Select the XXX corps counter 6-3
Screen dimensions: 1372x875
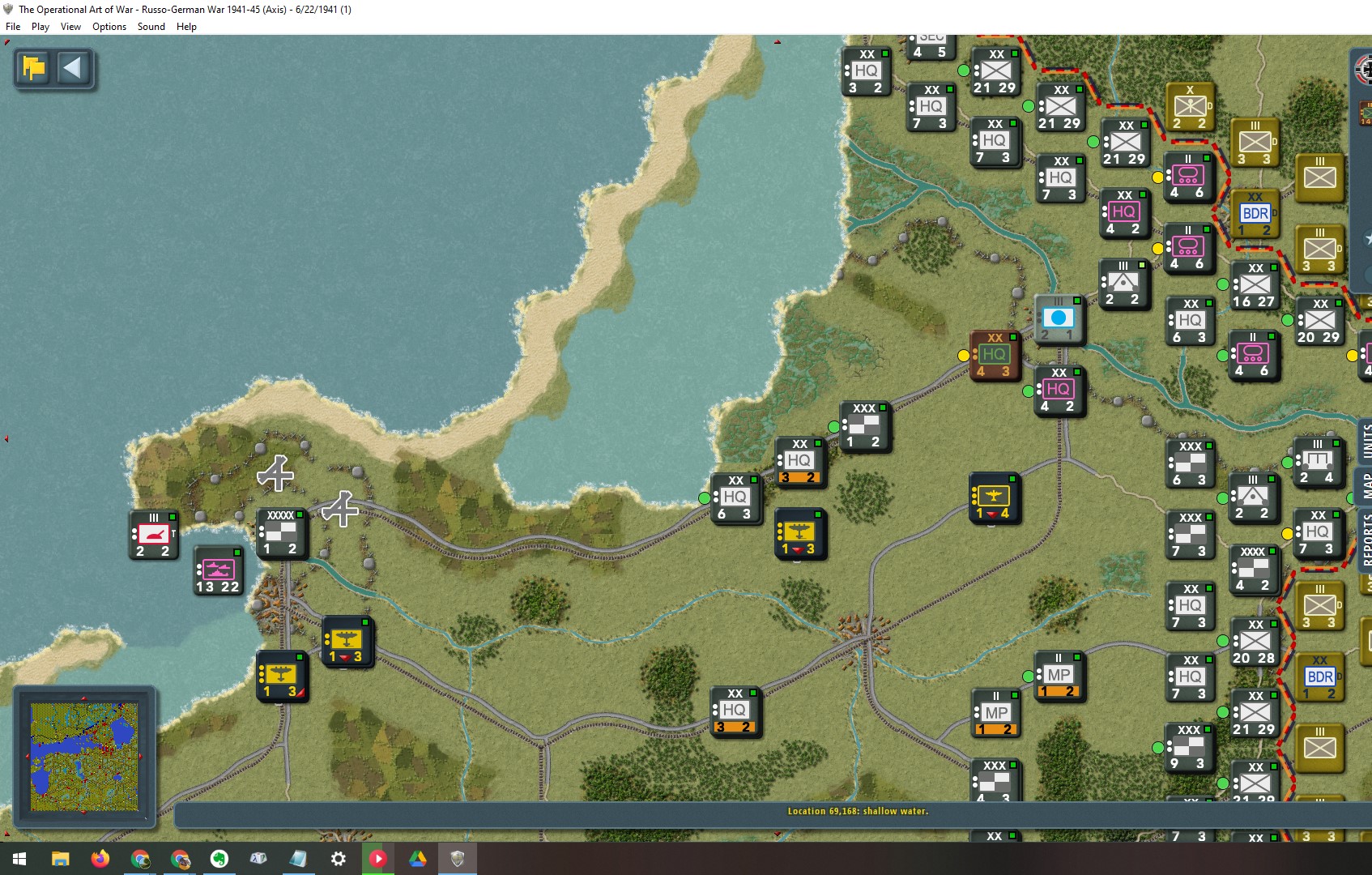pyautogui.click(x=1190, y=463)
